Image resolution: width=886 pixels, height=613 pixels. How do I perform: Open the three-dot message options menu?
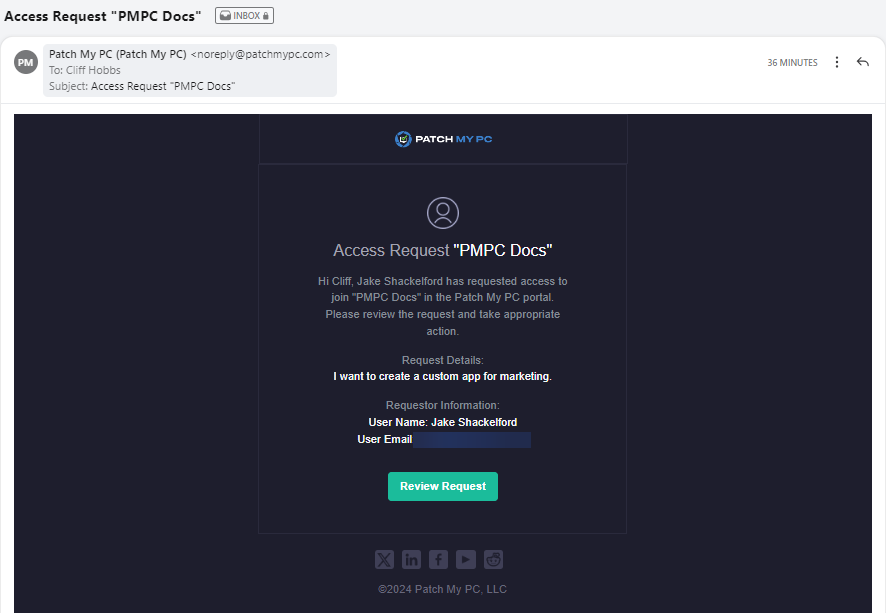click(837, 61)
